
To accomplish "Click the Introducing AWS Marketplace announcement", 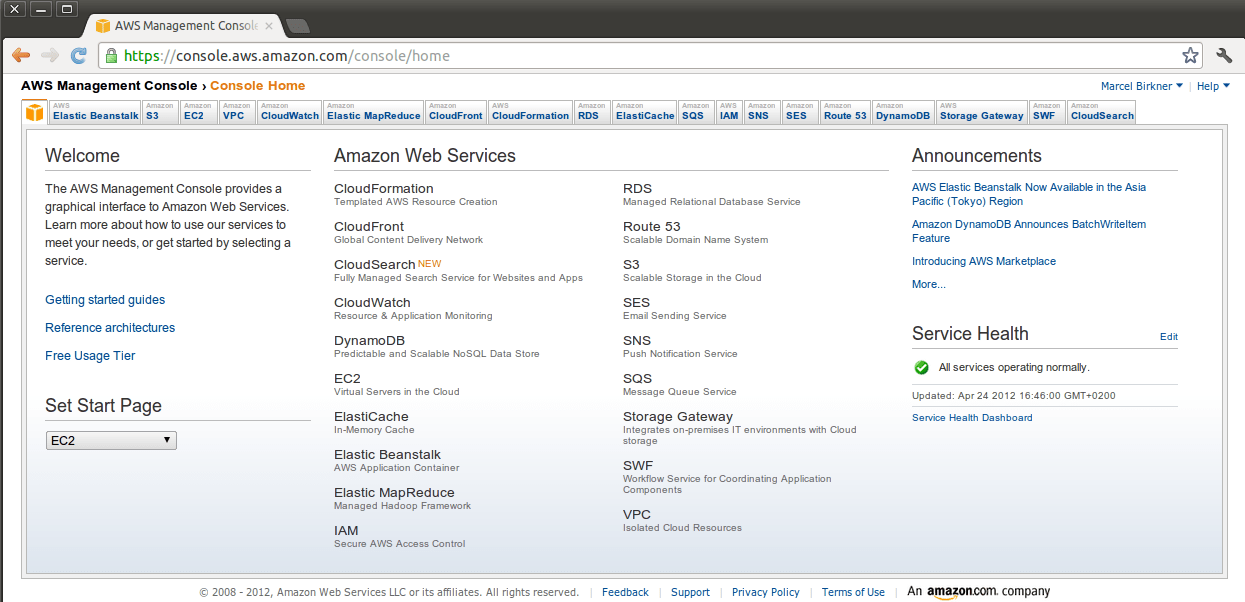I will click(983, 261).
